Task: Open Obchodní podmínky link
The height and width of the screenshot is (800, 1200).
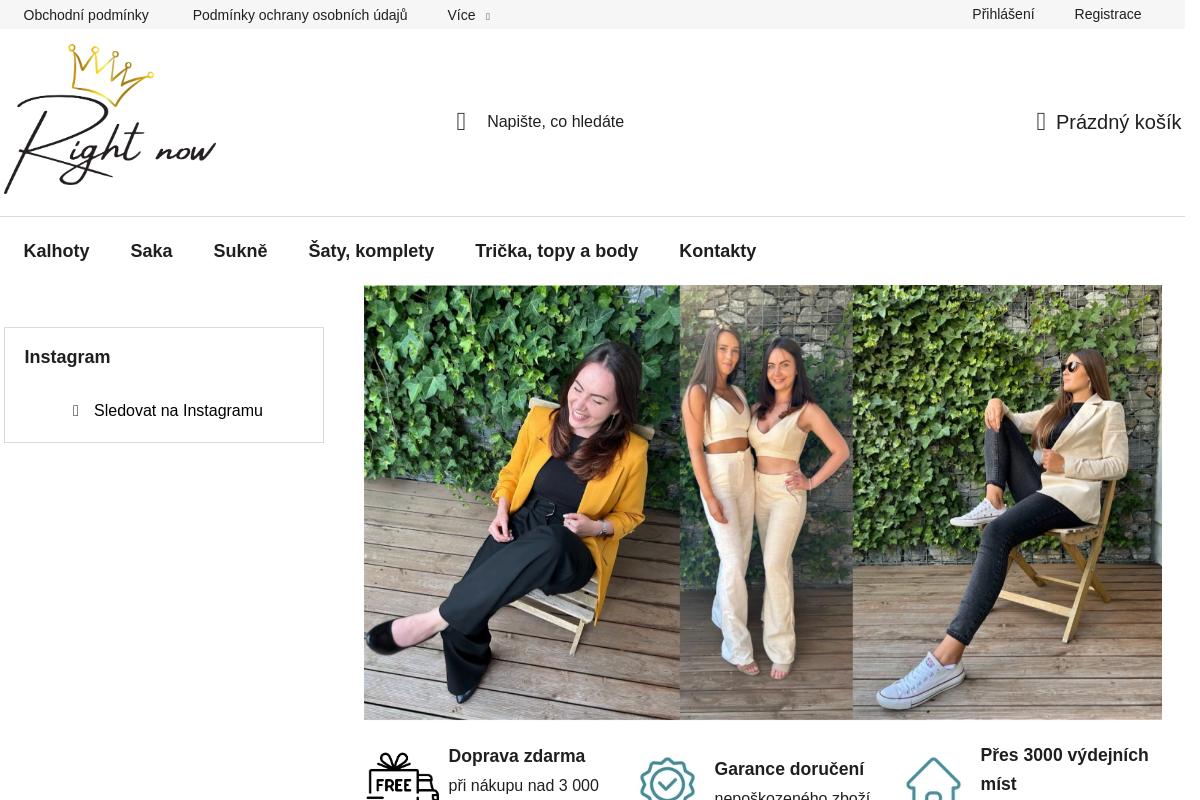Action: [86, 15]
